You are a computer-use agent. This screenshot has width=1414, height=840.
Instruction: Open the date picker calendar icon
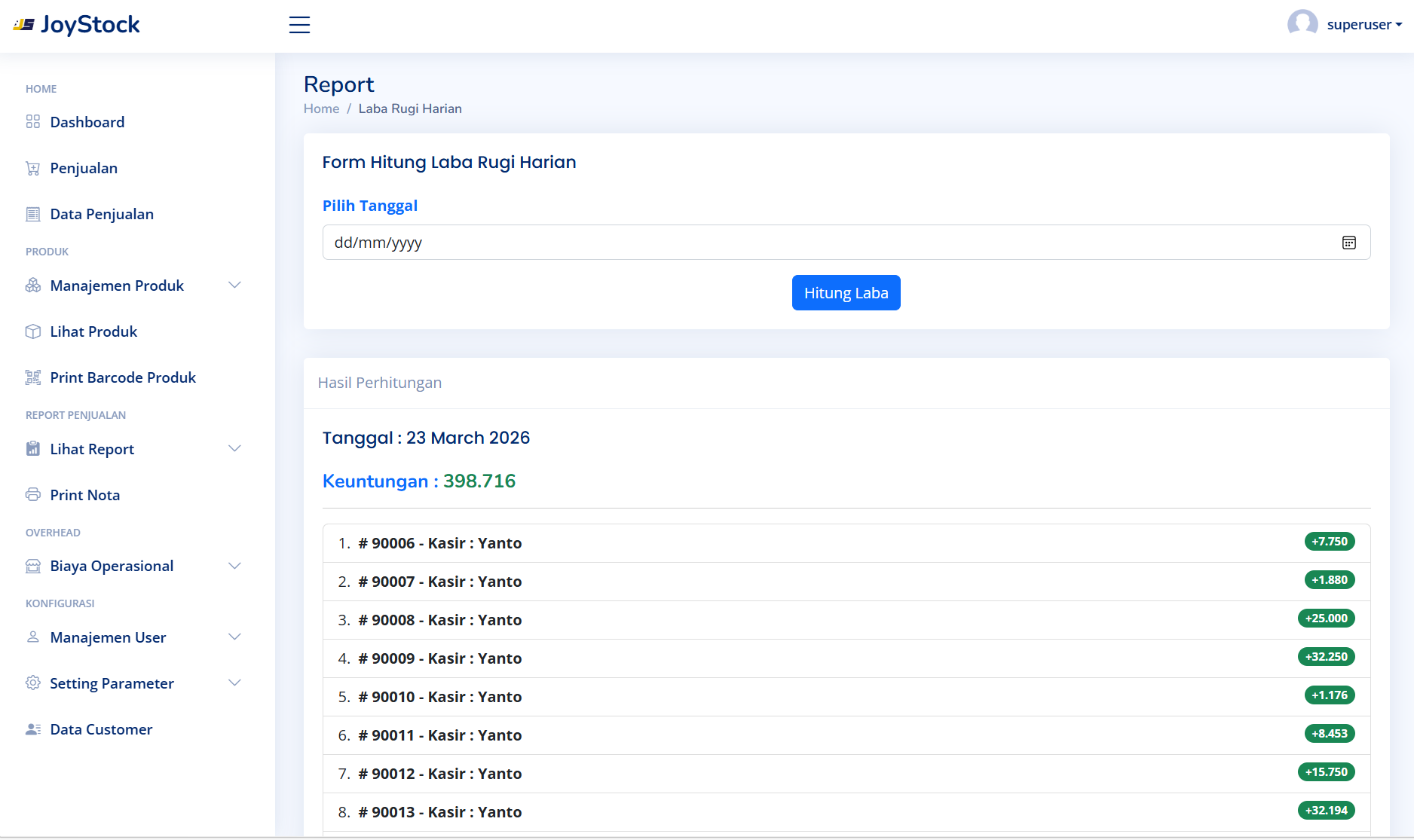click(1349, 243)
